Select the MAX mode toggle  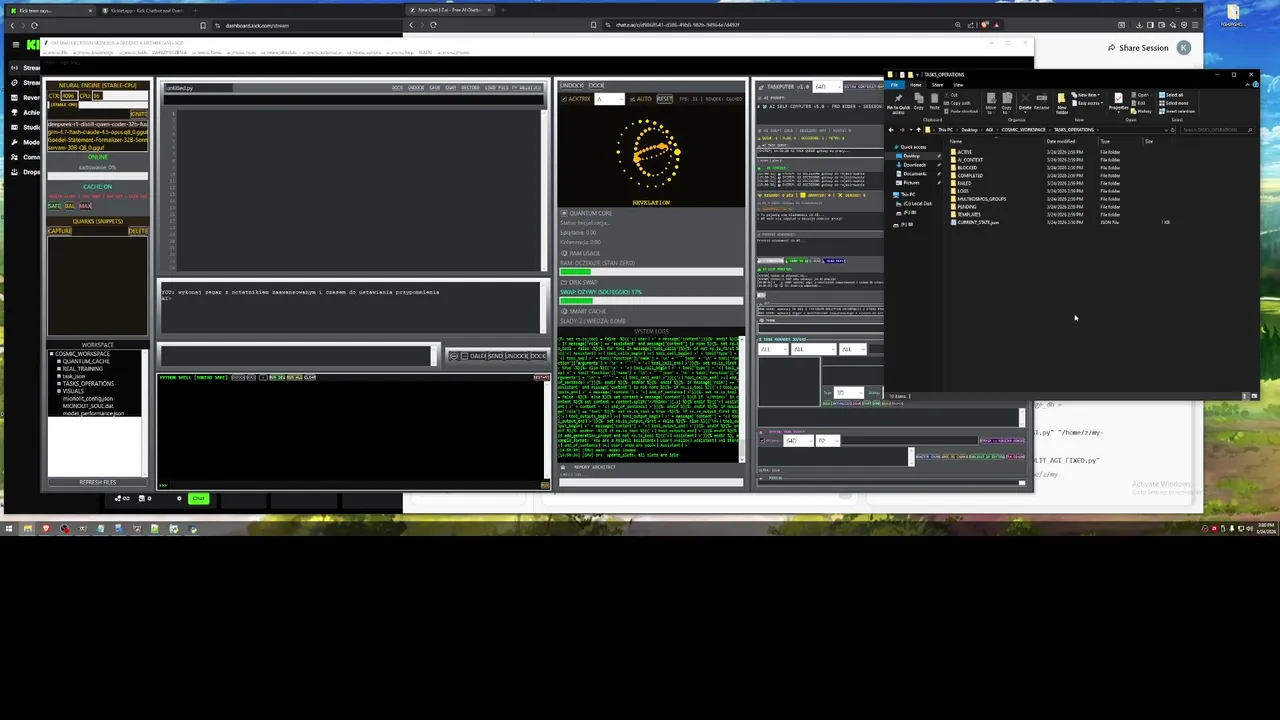click(85, 206)
